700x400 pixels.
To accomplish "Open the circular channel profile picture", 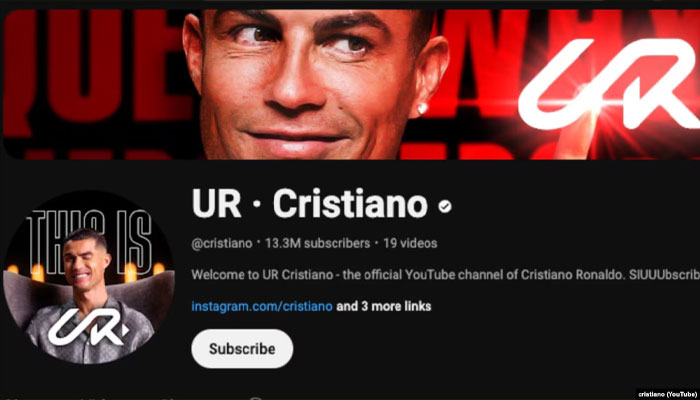I will 88,277.
